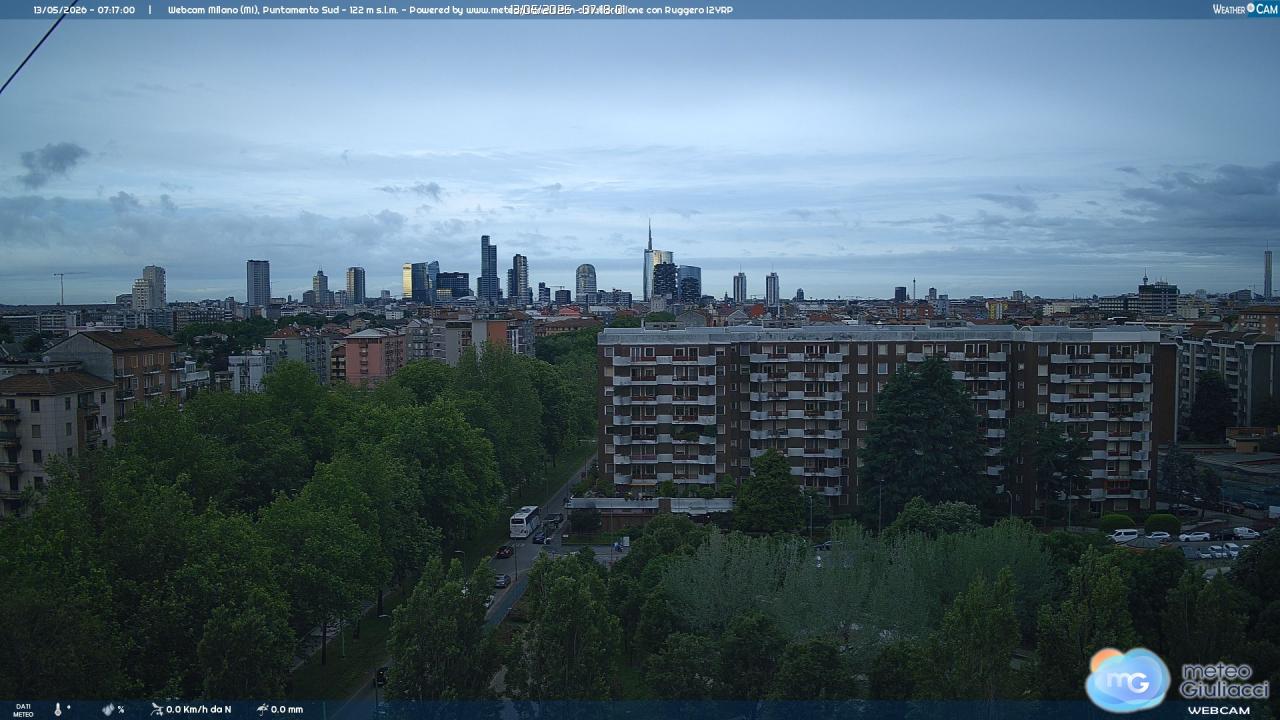Click the white bus on the street
This screenshot has width=1280, height=720.
click(525, 521)
